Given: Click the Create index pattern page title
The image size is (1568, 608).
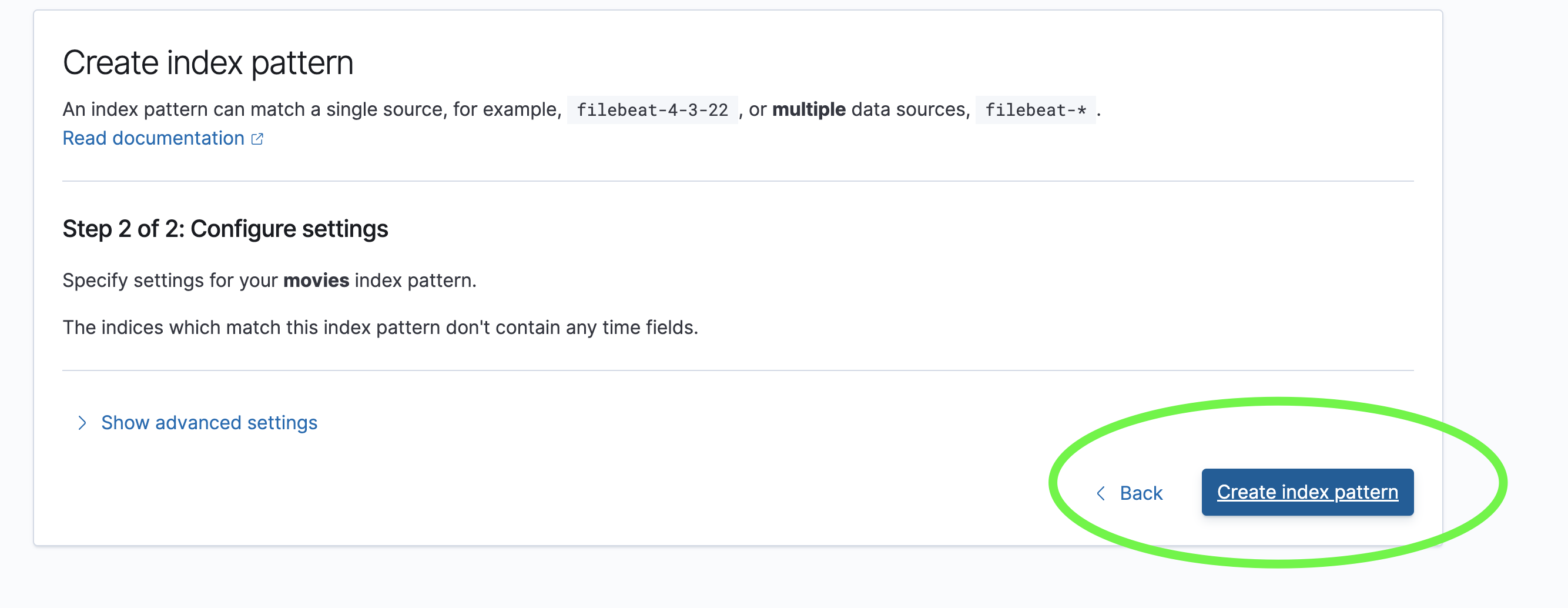Looking at the screenshot, I should click(208, 63).
